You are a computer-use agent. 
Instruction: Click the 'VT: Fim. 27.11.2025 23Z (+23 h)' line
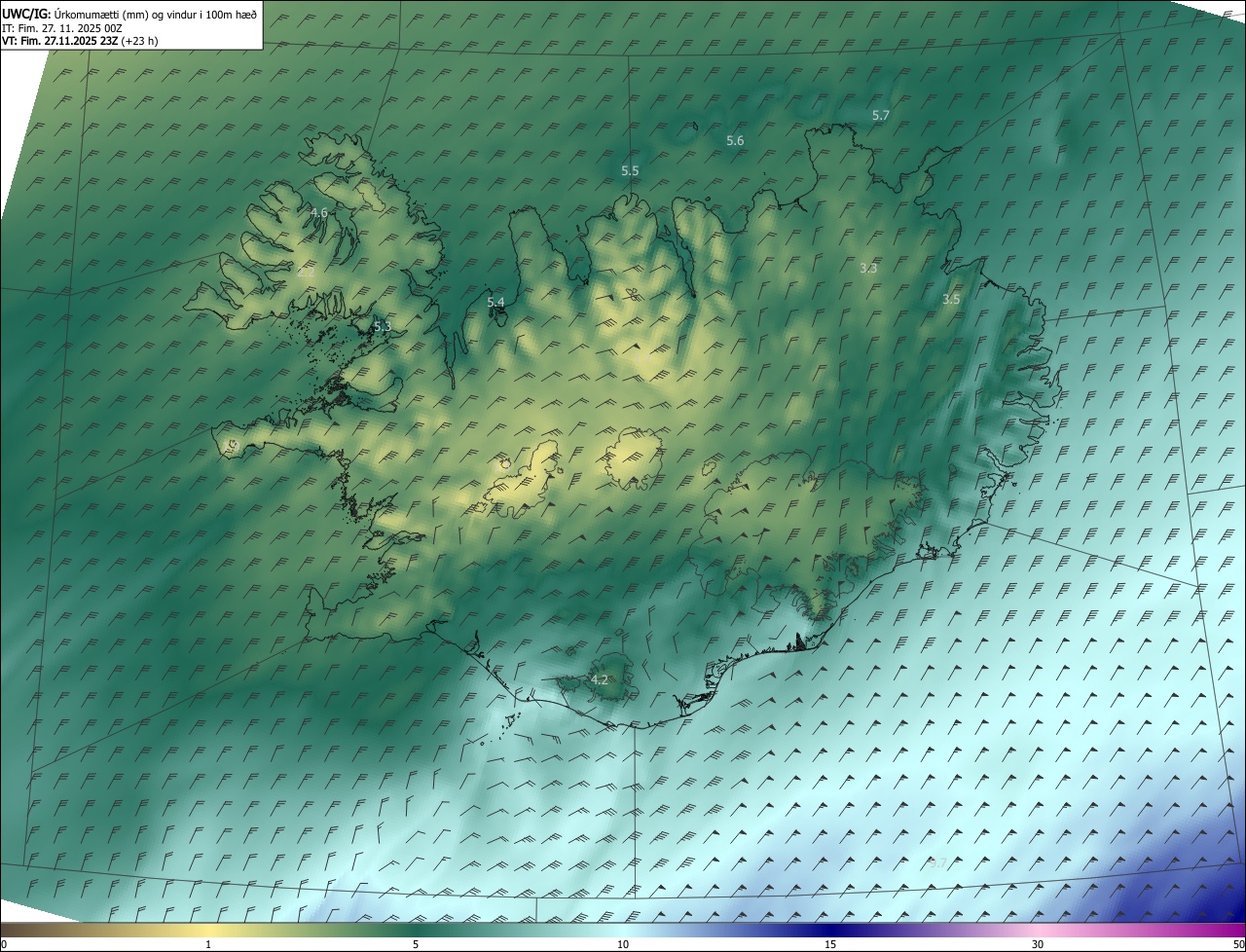click(80, 41)
